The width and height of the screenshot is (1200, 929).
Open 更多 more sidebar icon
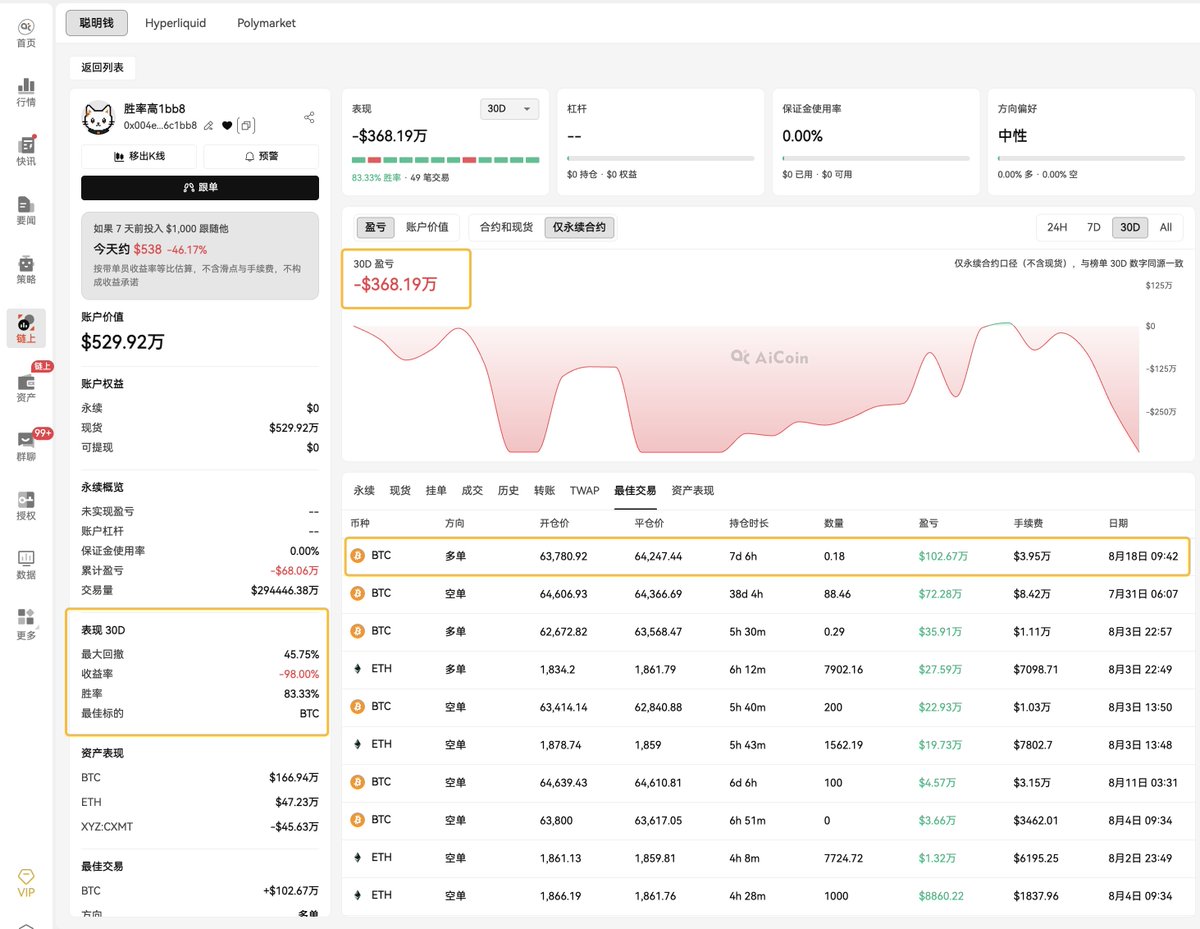(26, 625)
